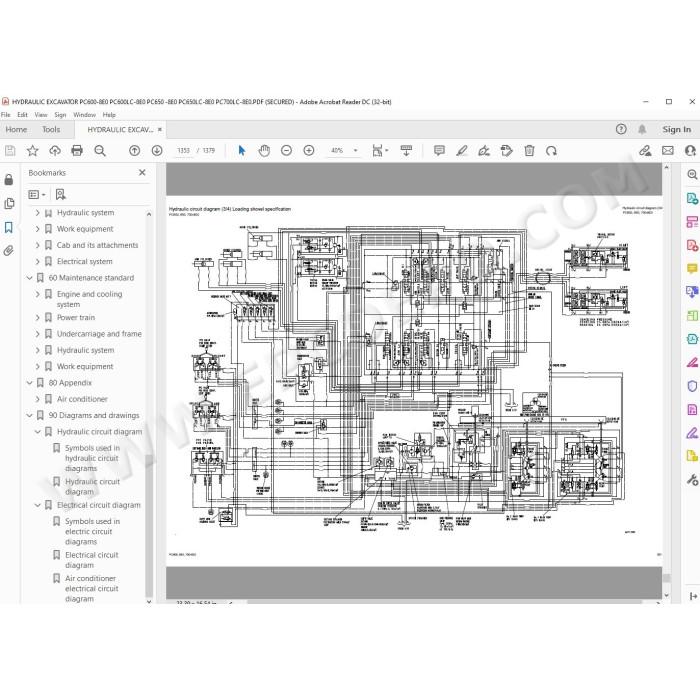Click the share link icon
Screen dimensions: 700x700
(645, 151)
